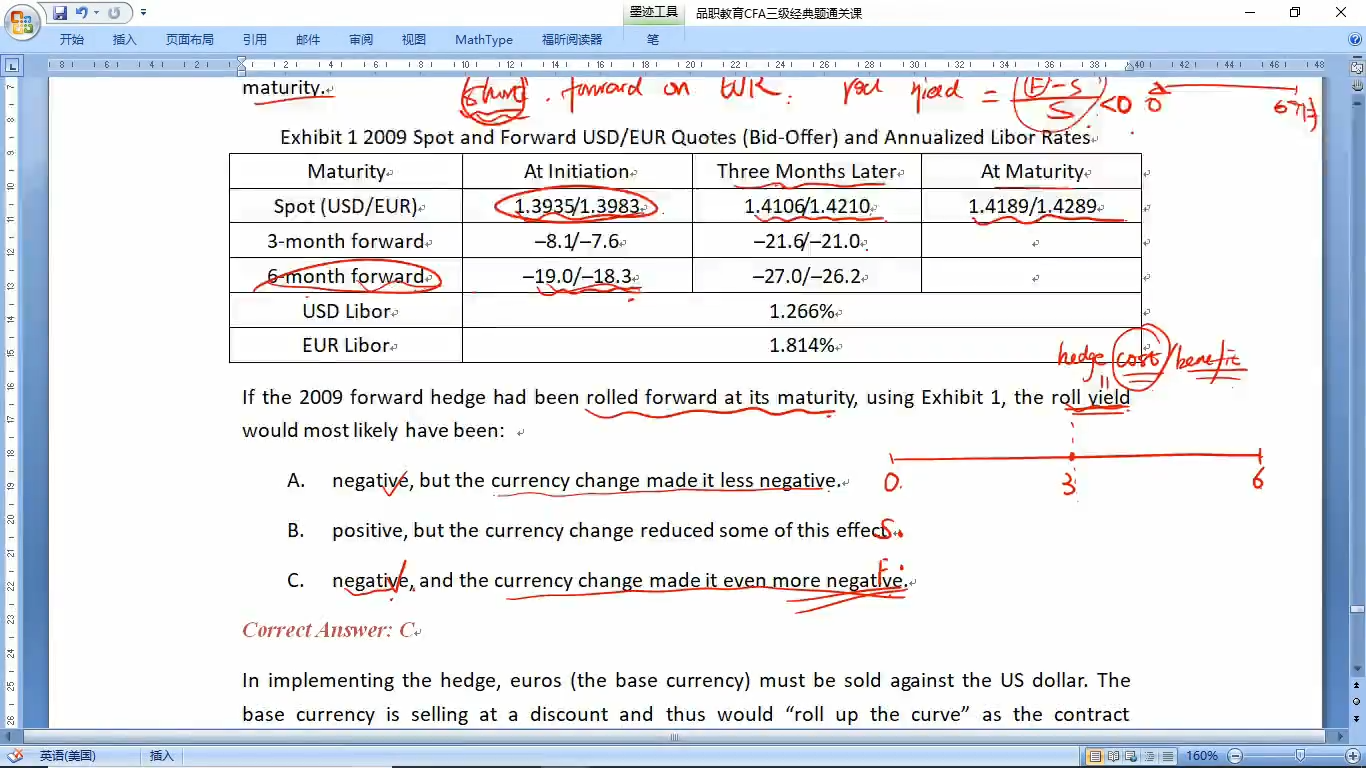Click spot quote 1.3935/1.3983 cell
This screenshot has height=768, width=1366.
tap(578, 207)
